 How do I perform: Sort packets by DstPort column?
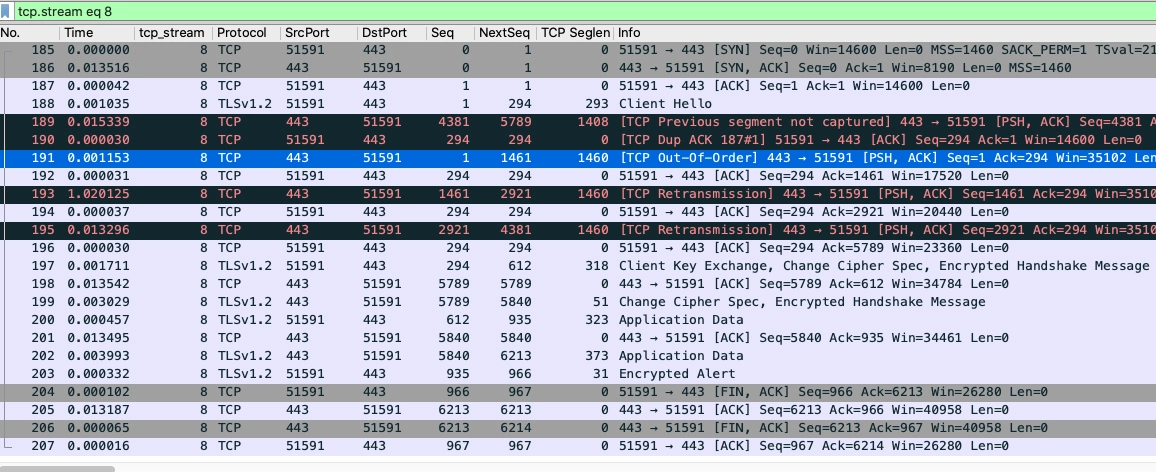391,32
